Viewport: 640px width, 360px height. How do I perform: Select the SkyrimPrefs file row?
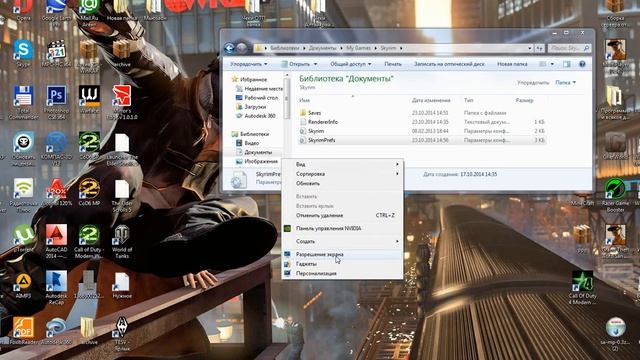[422, 140]
